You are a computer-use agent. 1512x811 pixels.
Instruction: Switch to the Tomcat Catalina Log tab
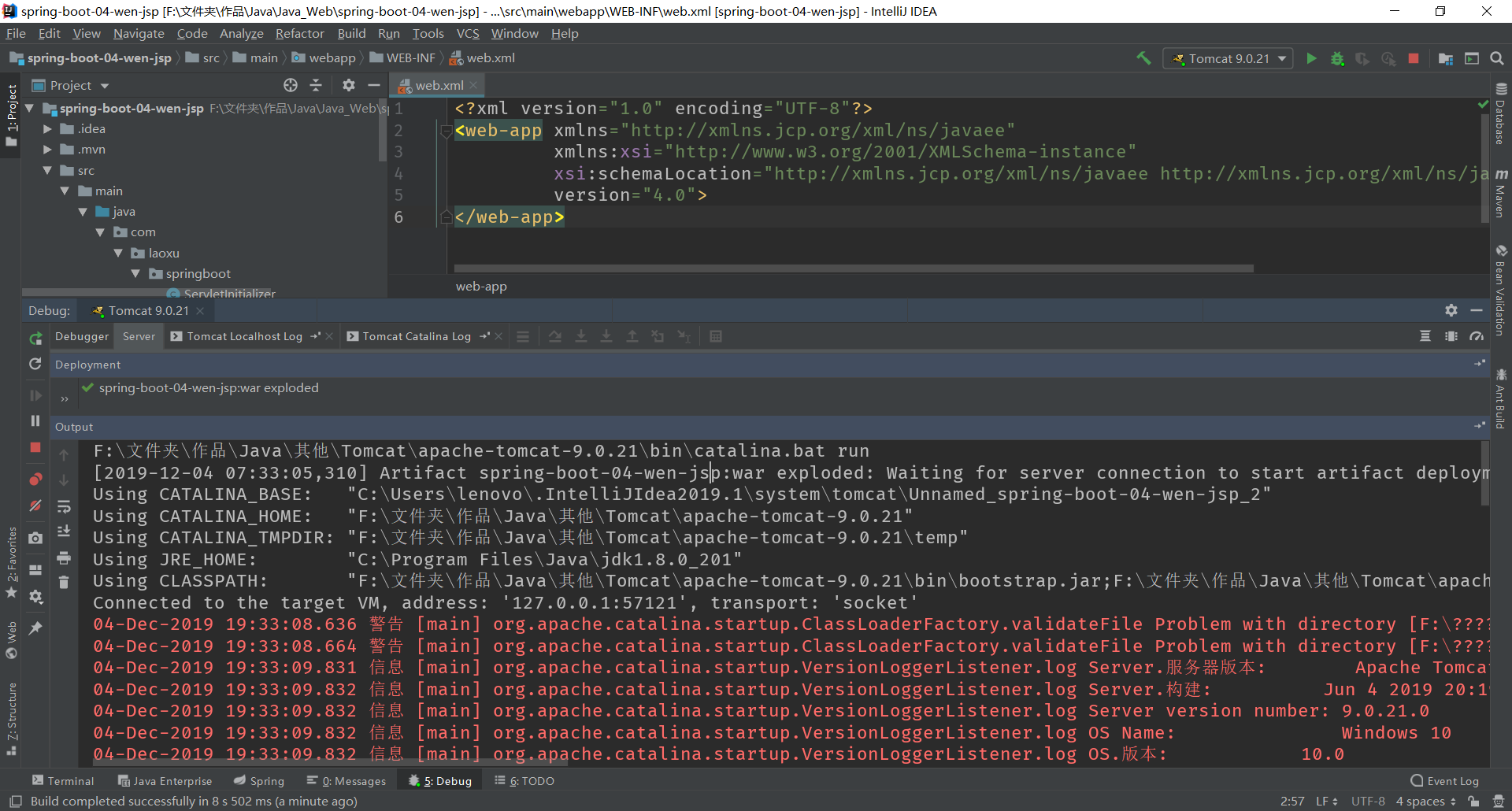[x=417, y=336]
